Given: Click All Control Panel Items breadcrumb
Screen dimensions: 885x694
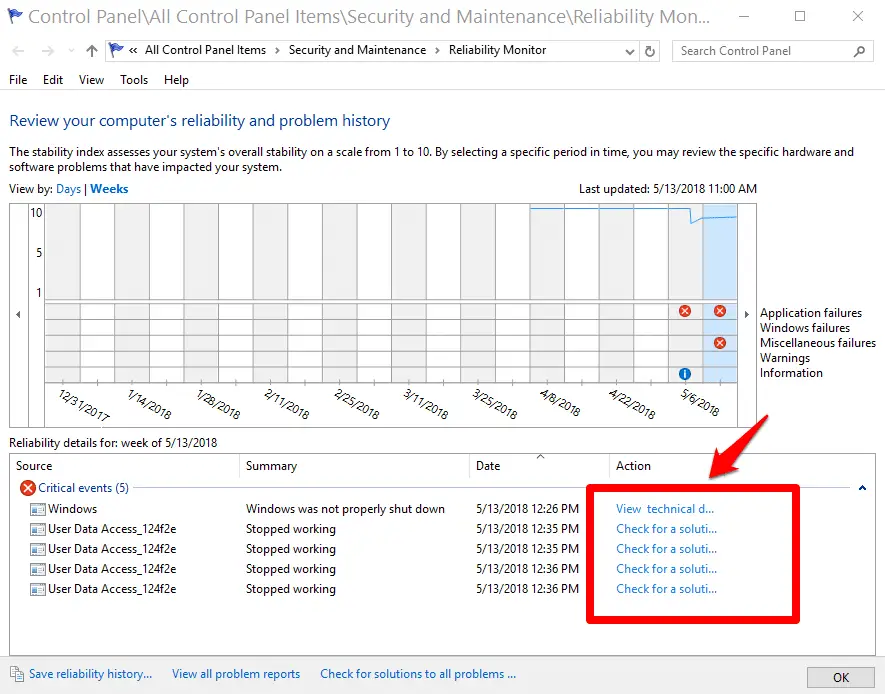Looking at the screenshot, I should click(205, 50).
